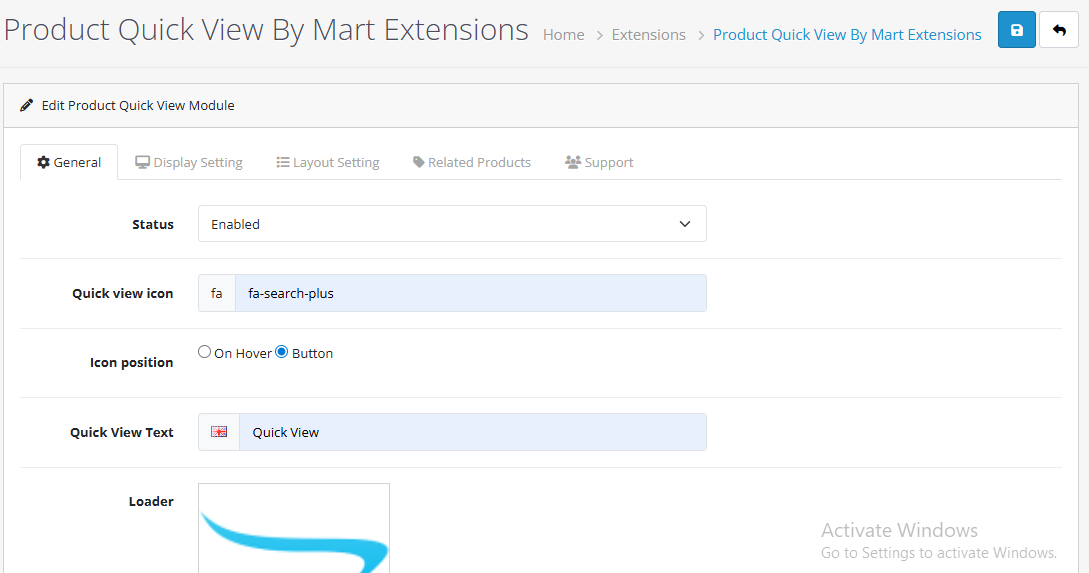Open the Status dropdown showing Enabled
Image resolution: width=1089 pixels, height=573 pixels.
click(452, 224)
